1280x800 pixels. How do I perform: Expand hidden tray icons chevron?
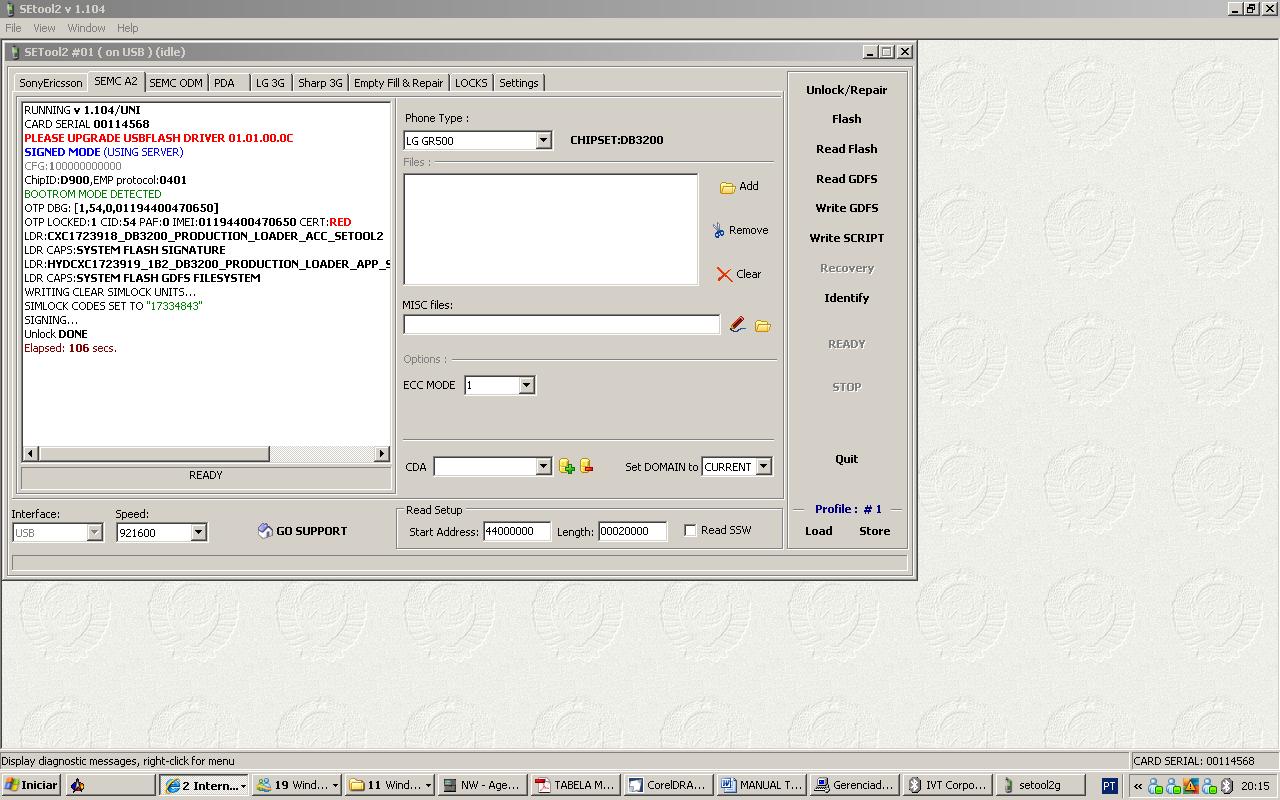pos(1137,786)
